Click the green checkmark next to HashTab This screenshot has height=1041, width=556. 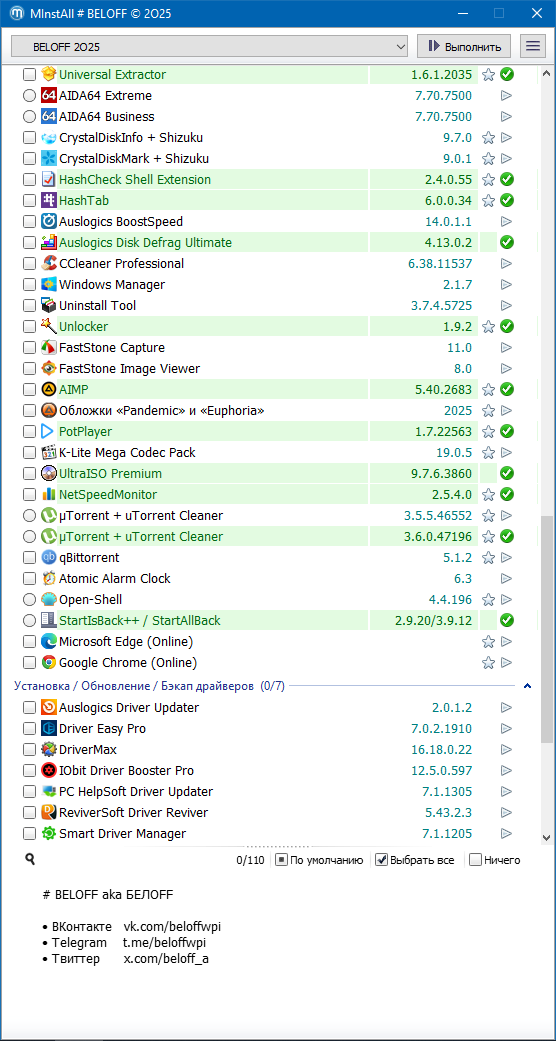point(507,200)
